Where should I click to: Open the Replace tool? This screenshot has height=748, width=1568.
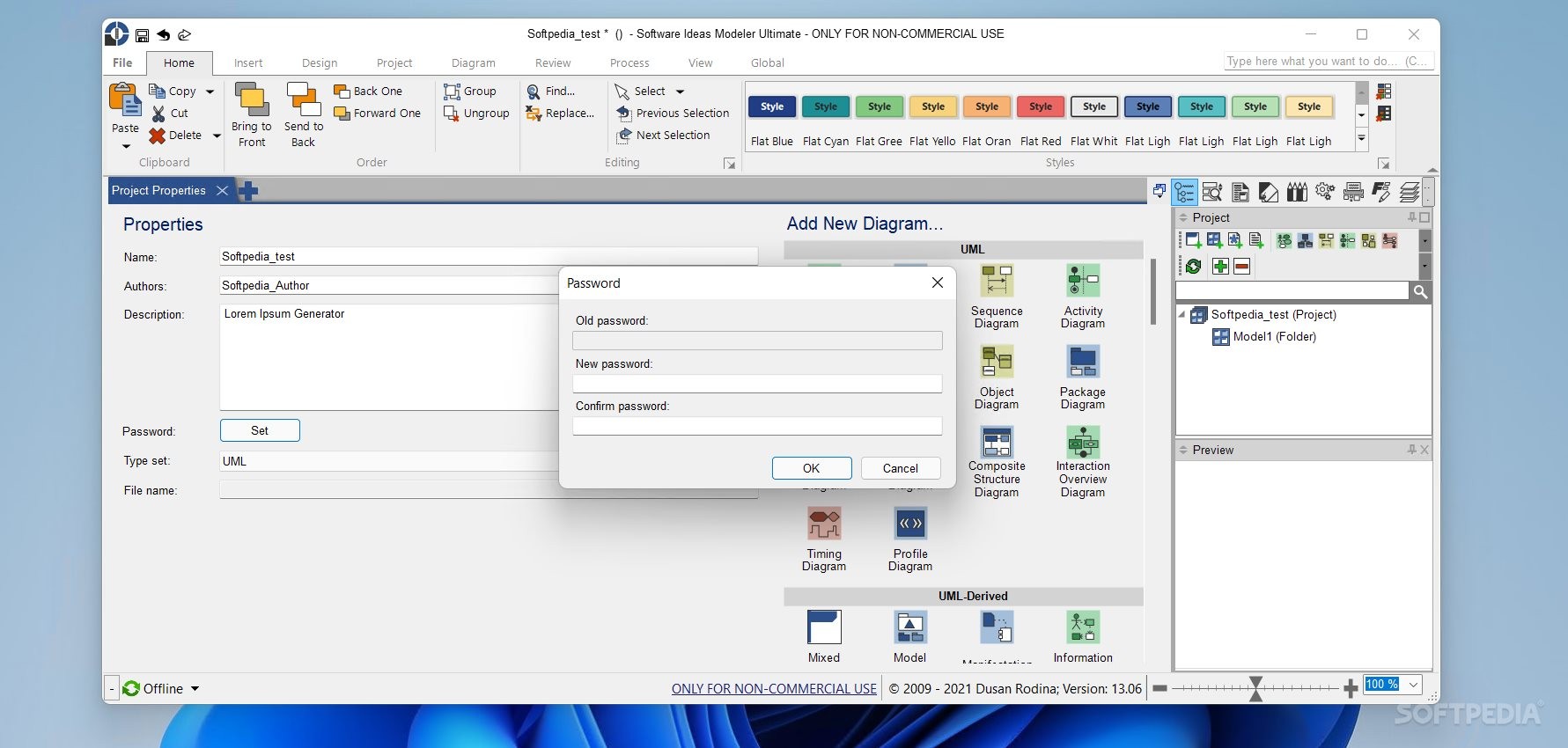(560, 114)
